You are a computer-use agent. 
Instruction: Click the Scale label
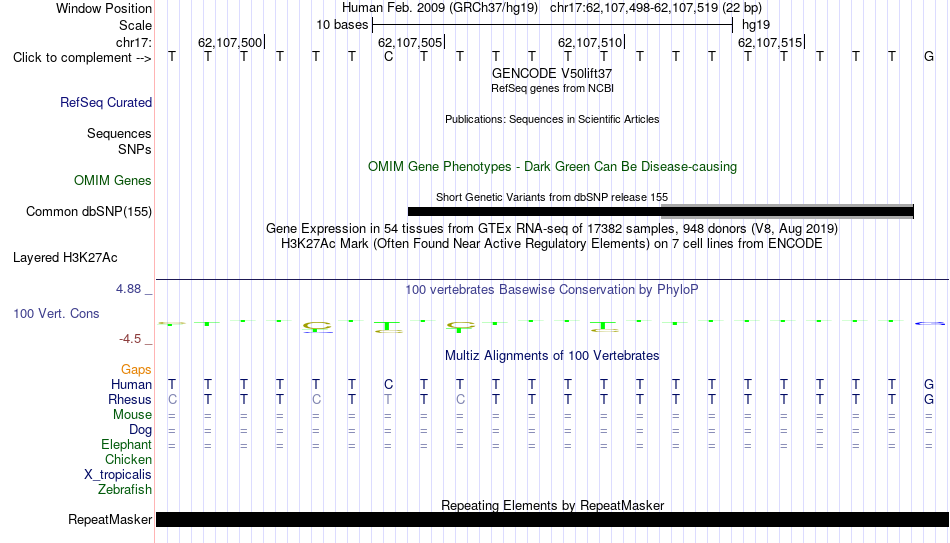click(135, 25)
